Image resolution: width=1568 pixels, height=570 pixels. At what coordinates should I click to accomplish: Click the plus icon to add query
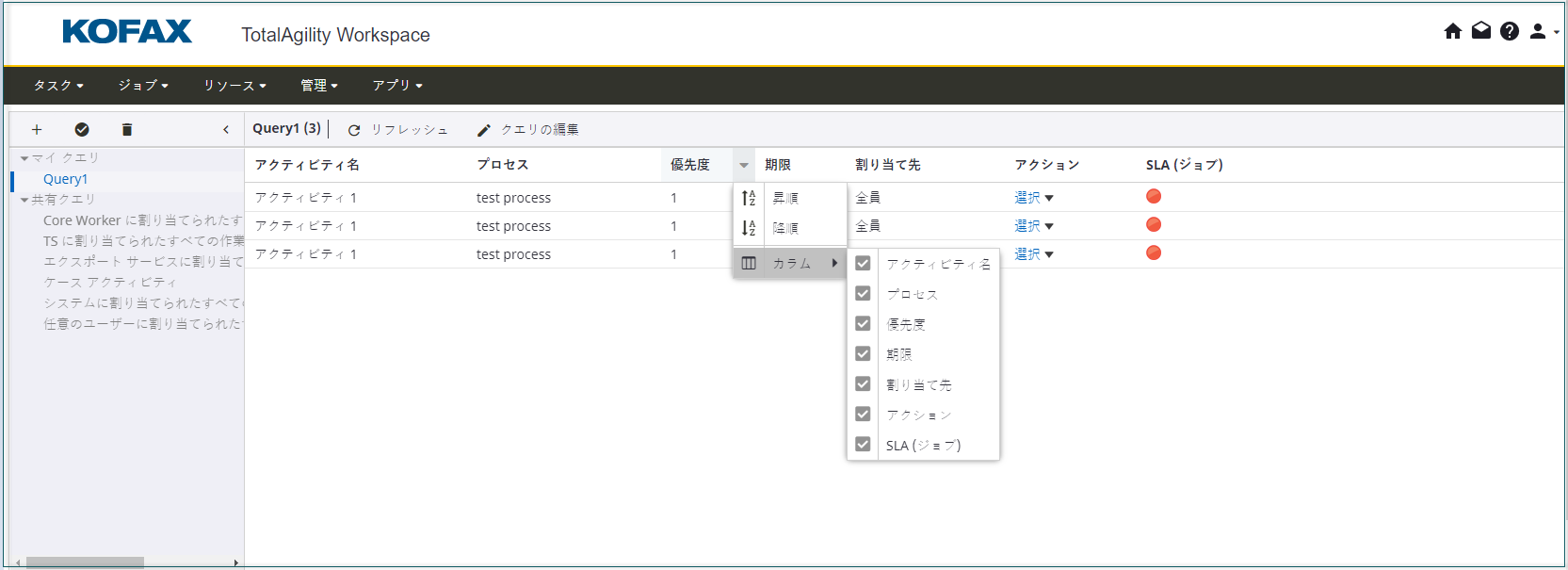(x=37, y=130)
